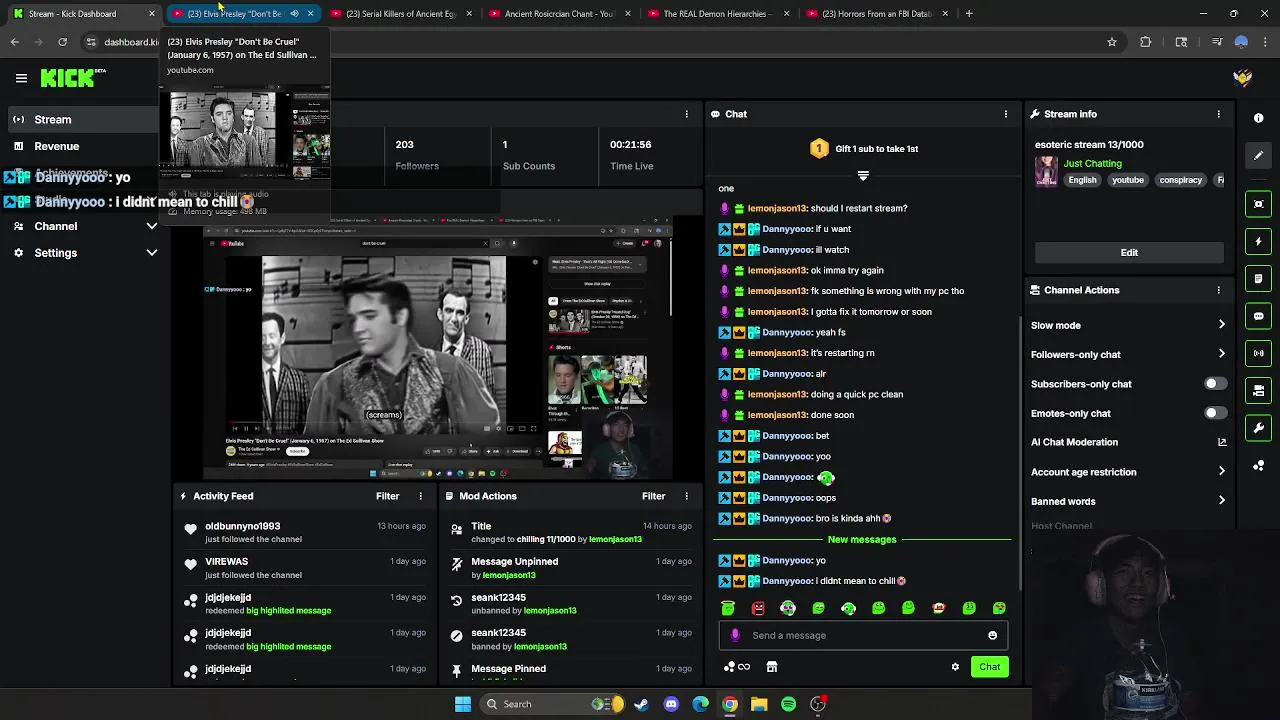This screenshot has width=1280, height=720.
Task: Open OBS Studio from the taskbar
Action: [818, 704]
